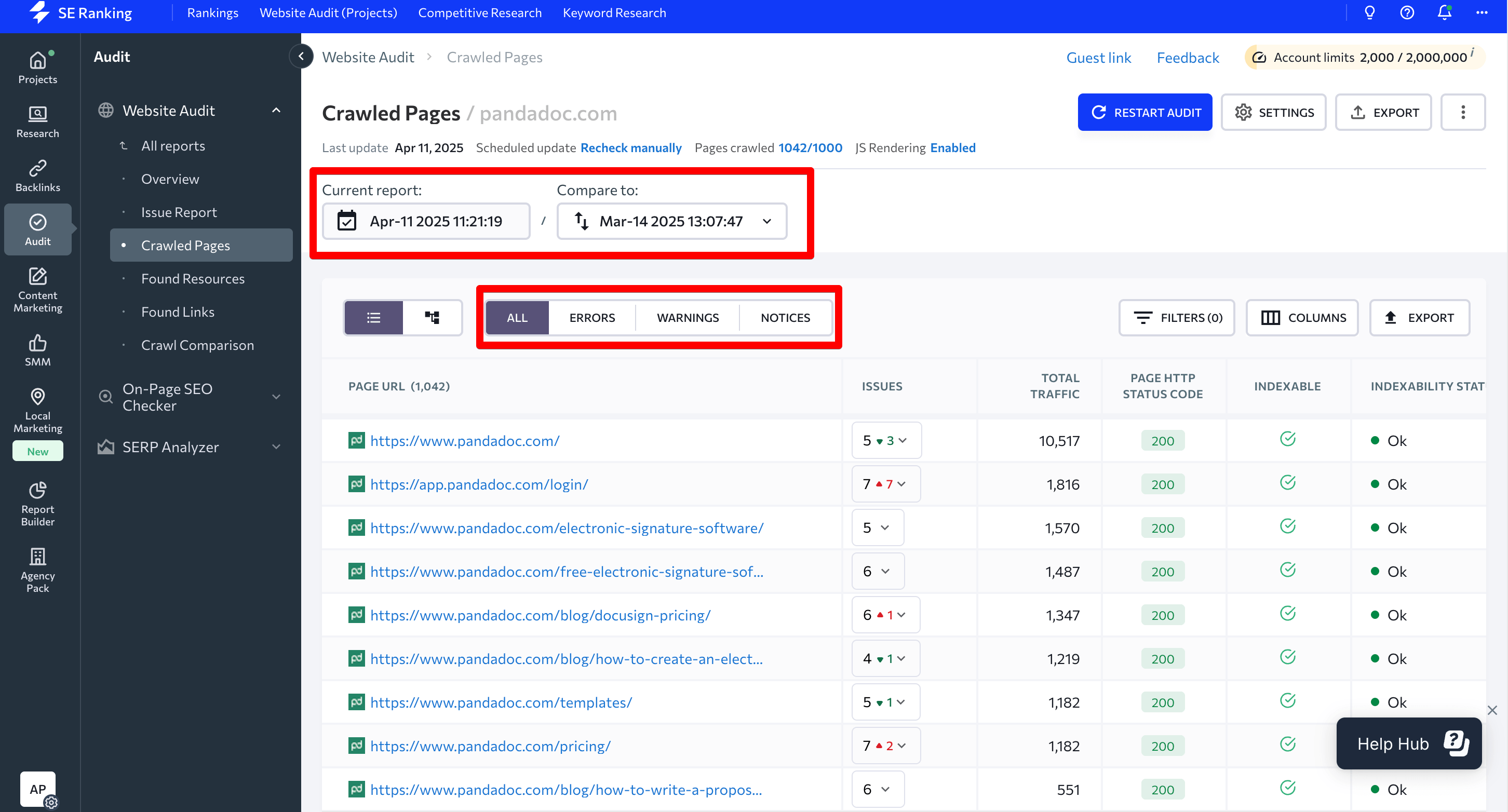Open the Report Builder sidebar icon
The height and width of the screenshot is (812, 1508).
point(37,504)
